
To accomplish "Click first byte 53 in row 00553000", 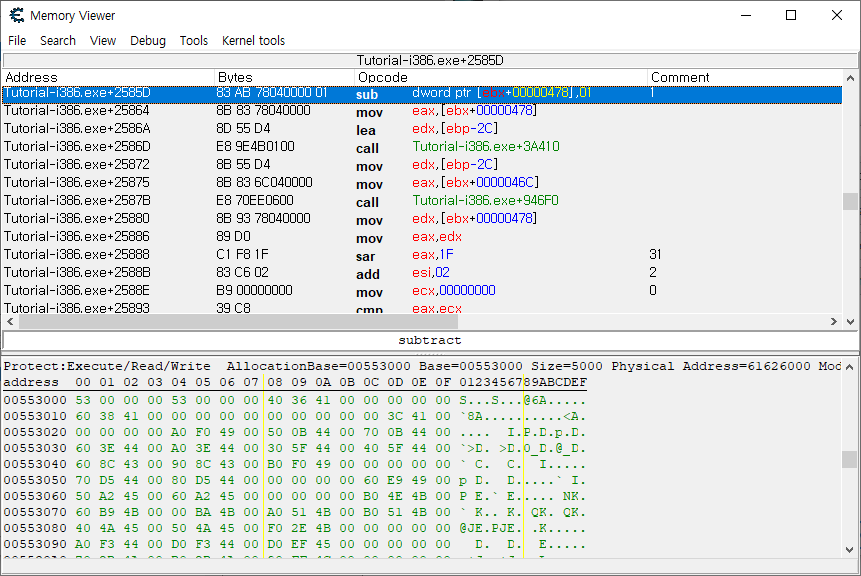I will point(83,400).
